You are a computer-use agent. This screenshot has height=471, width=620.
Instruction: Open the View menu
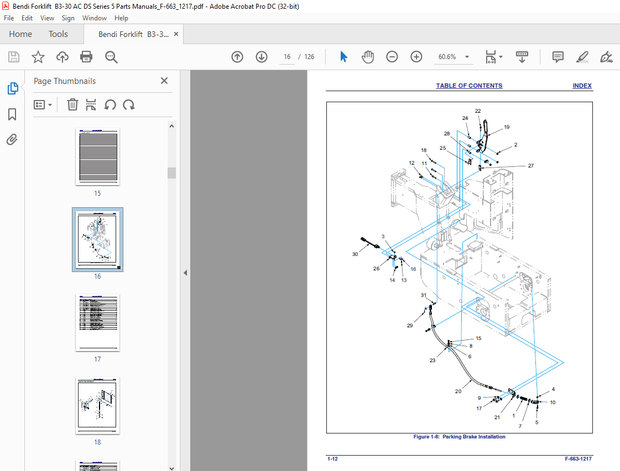47,18
